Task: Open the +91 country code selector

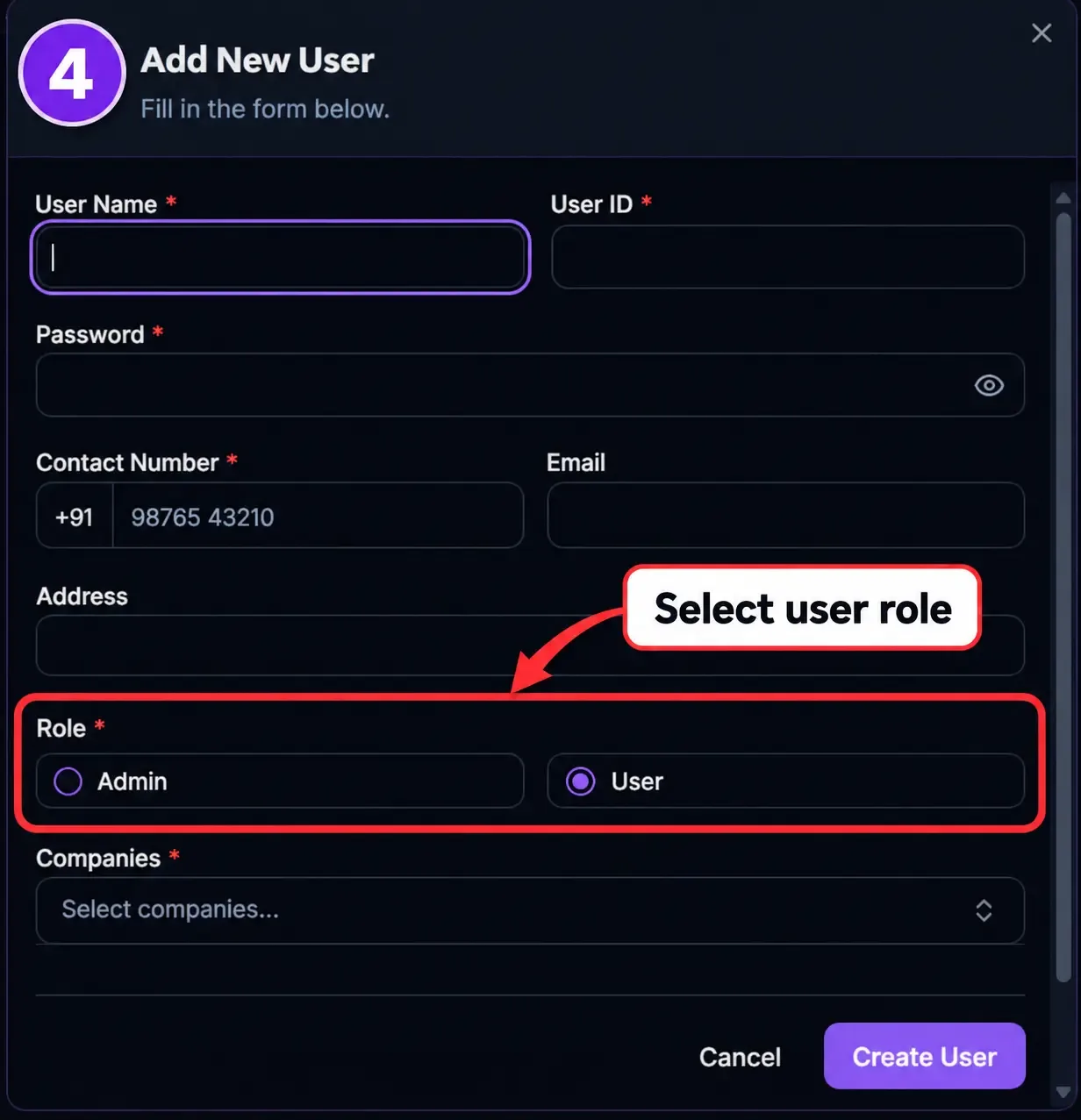Action: [75, 517]
